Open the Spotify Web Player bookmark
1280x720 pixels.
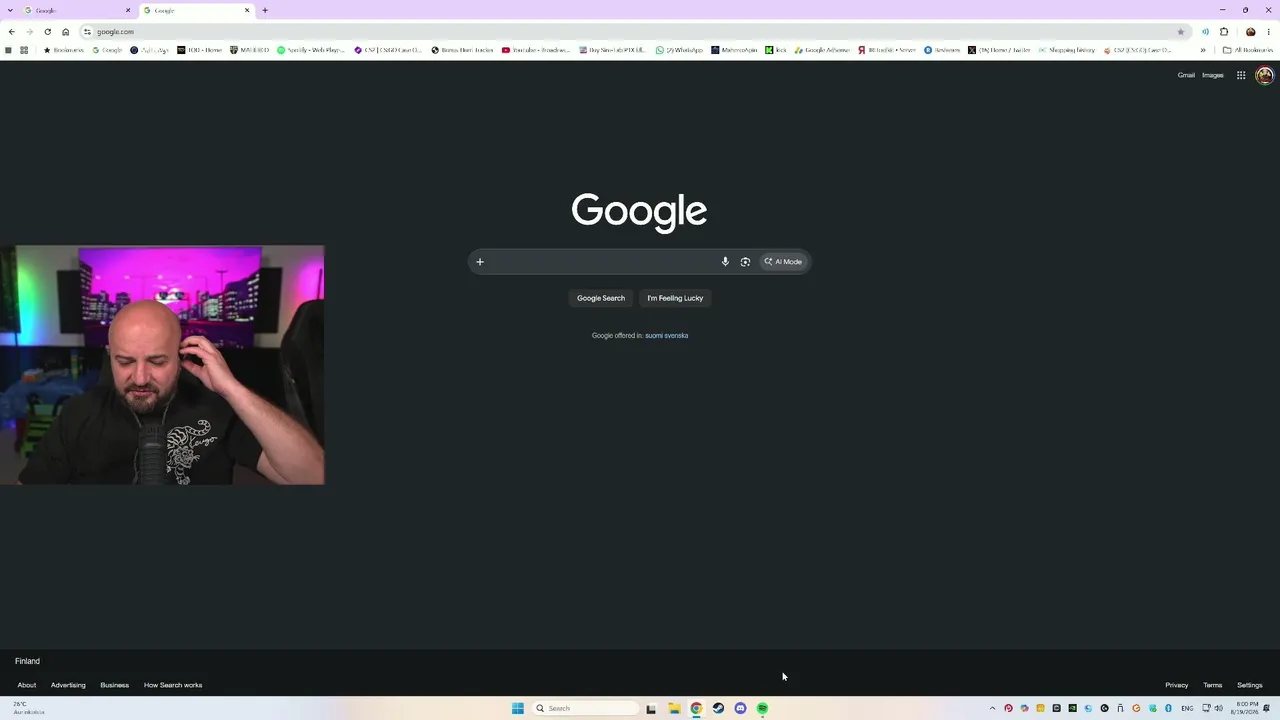[311, 50]
